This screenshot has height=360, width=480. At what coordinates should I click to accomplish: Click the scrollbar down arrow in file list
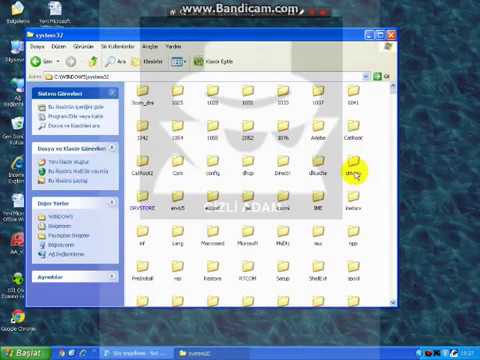tap(393, 302)
